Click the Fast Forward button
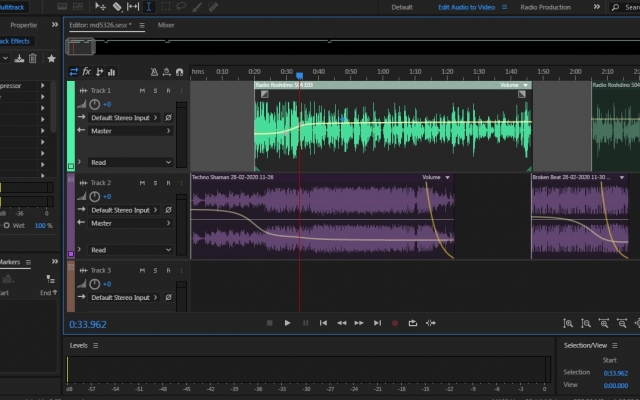 click(x=359, y=323)
